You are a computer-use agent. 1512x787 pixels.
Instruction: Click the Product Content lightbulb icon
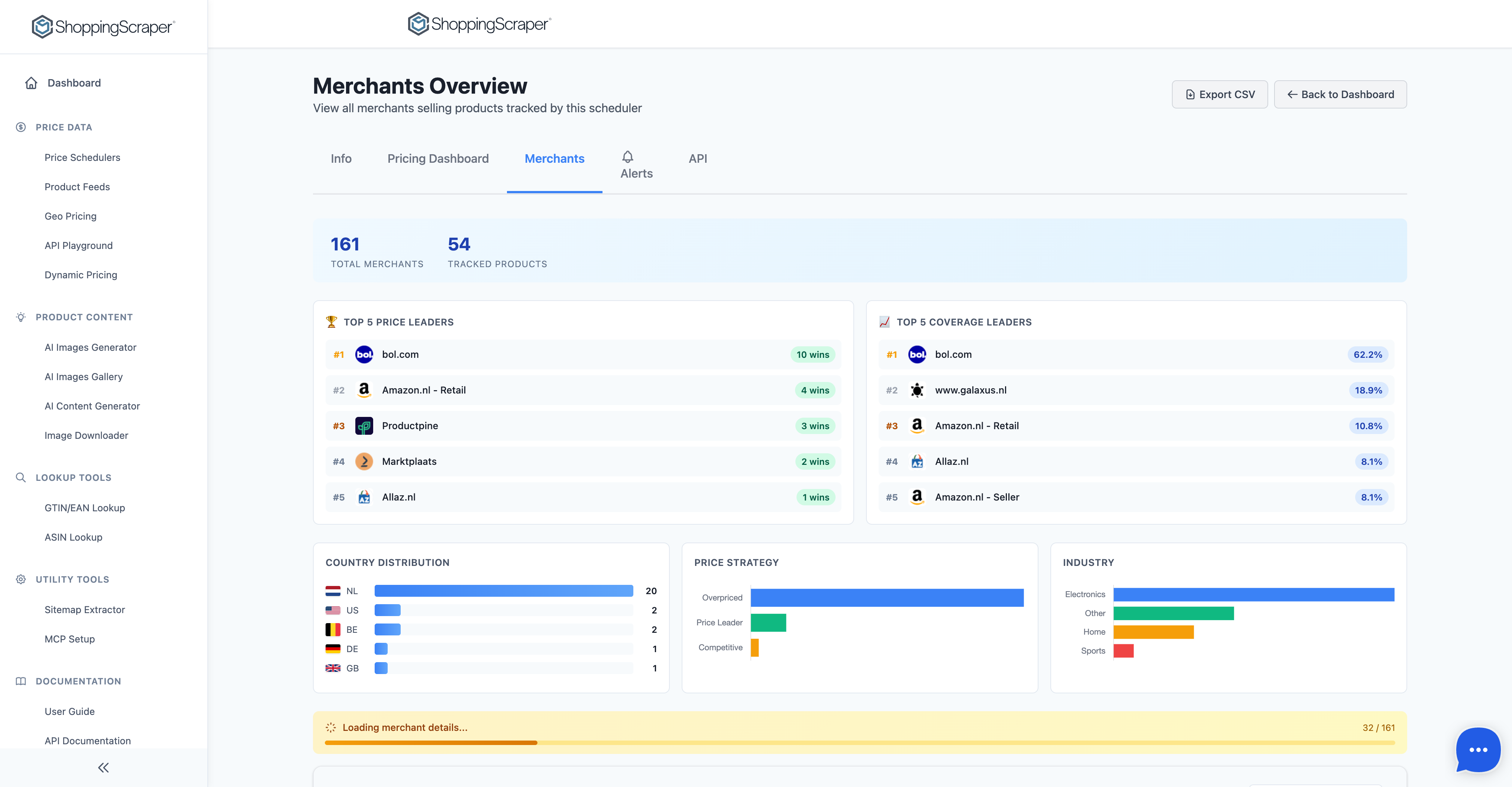[20, 317]
